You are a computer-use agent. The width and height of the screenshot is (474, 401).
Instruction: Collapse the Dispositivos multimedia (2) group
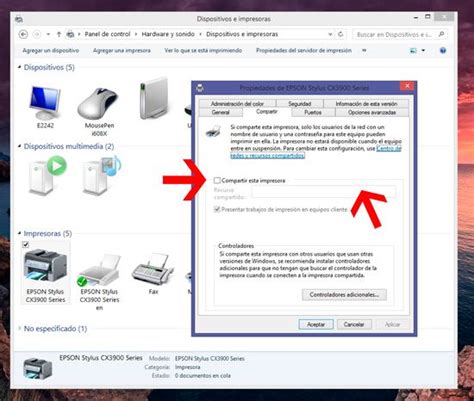click(x=19, y=146)
